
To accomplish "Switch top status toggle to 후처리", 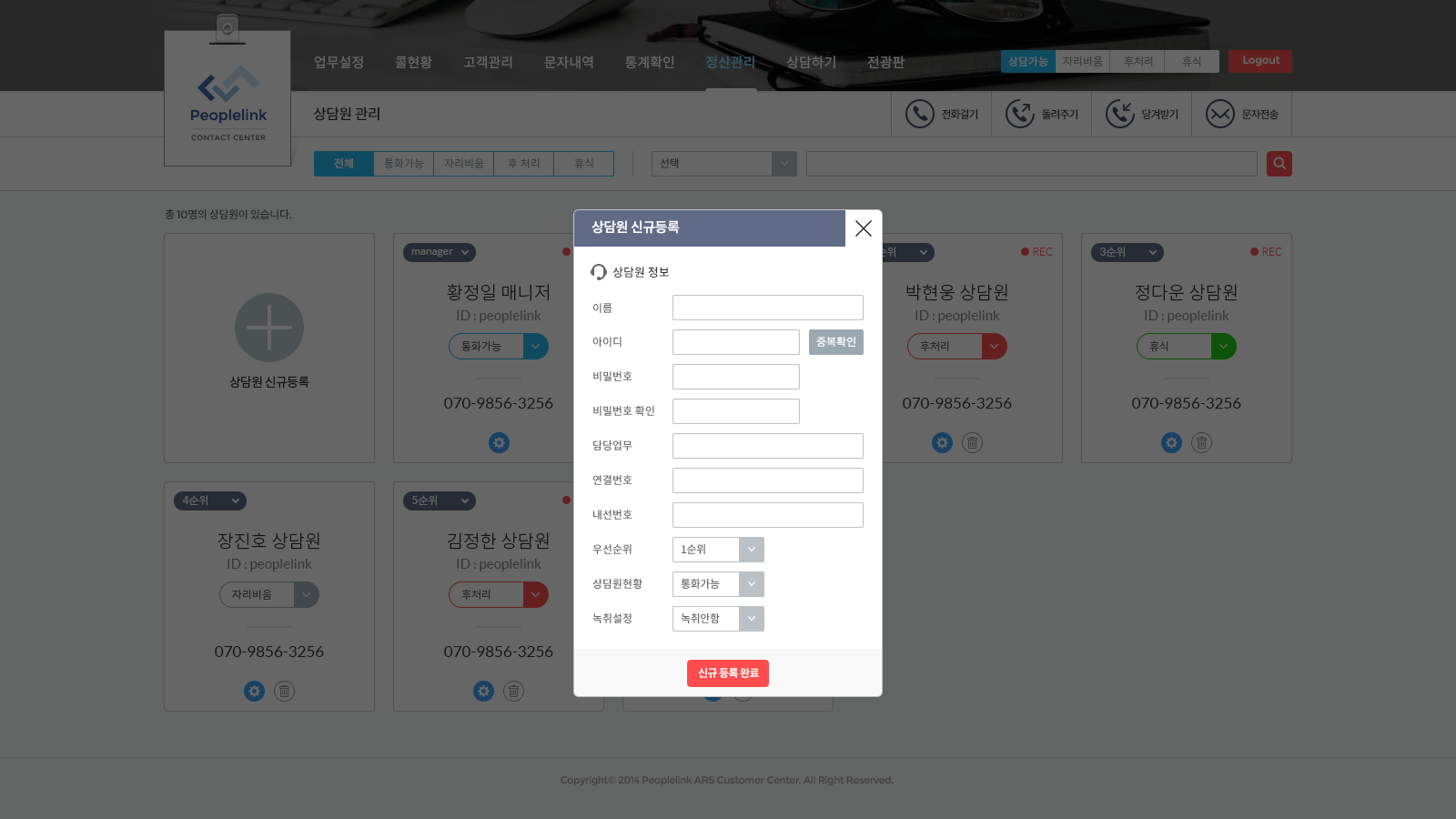I will pyautogui.click(x=1137, y=61).
